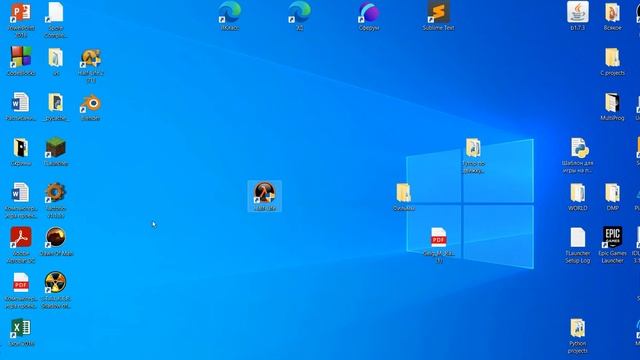Select the Python projects folder
The width and height of the screenshot is (640, 360).
click(578, 336)
